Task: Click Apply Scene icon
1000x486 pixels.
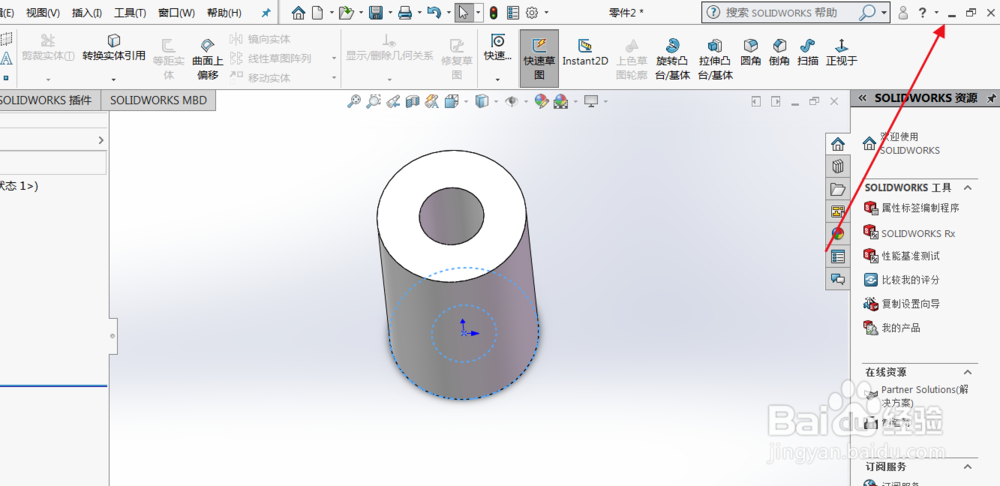Action: (x=561, y=101)
